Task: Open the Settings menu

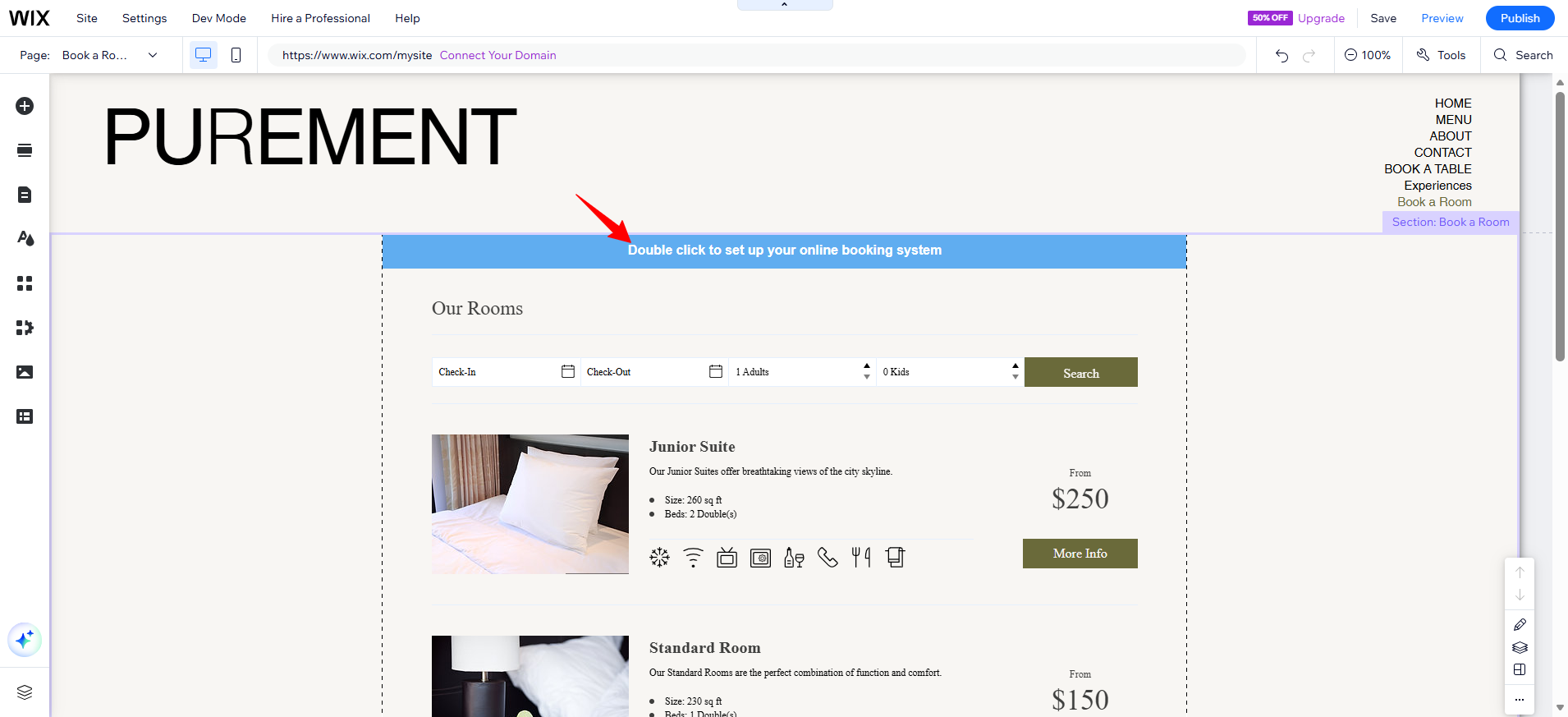Action: pyautogui.click(x=144, y=18)
